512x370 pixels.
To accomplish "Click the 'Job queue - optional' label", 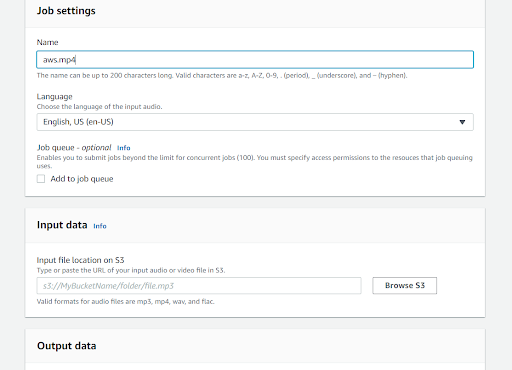I will (x=74, y=148).
